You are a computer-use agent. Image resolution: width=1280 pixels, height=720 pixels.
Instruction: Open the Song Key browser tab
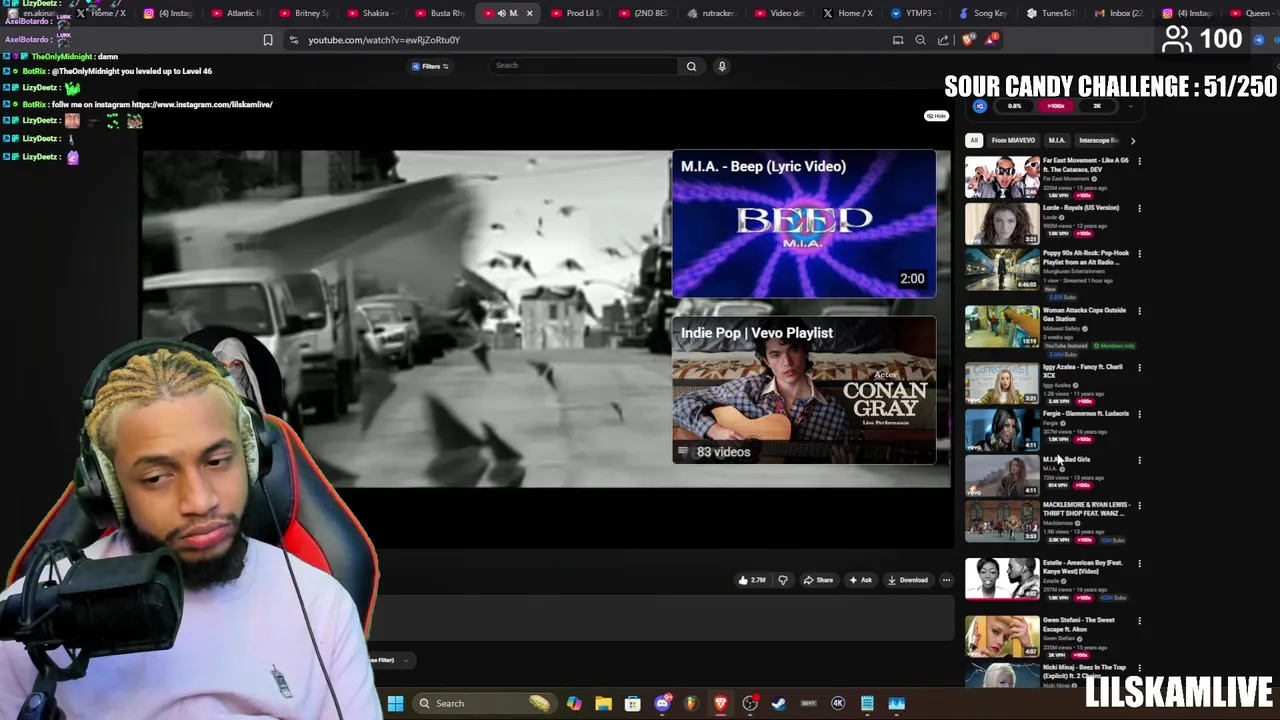984,13
